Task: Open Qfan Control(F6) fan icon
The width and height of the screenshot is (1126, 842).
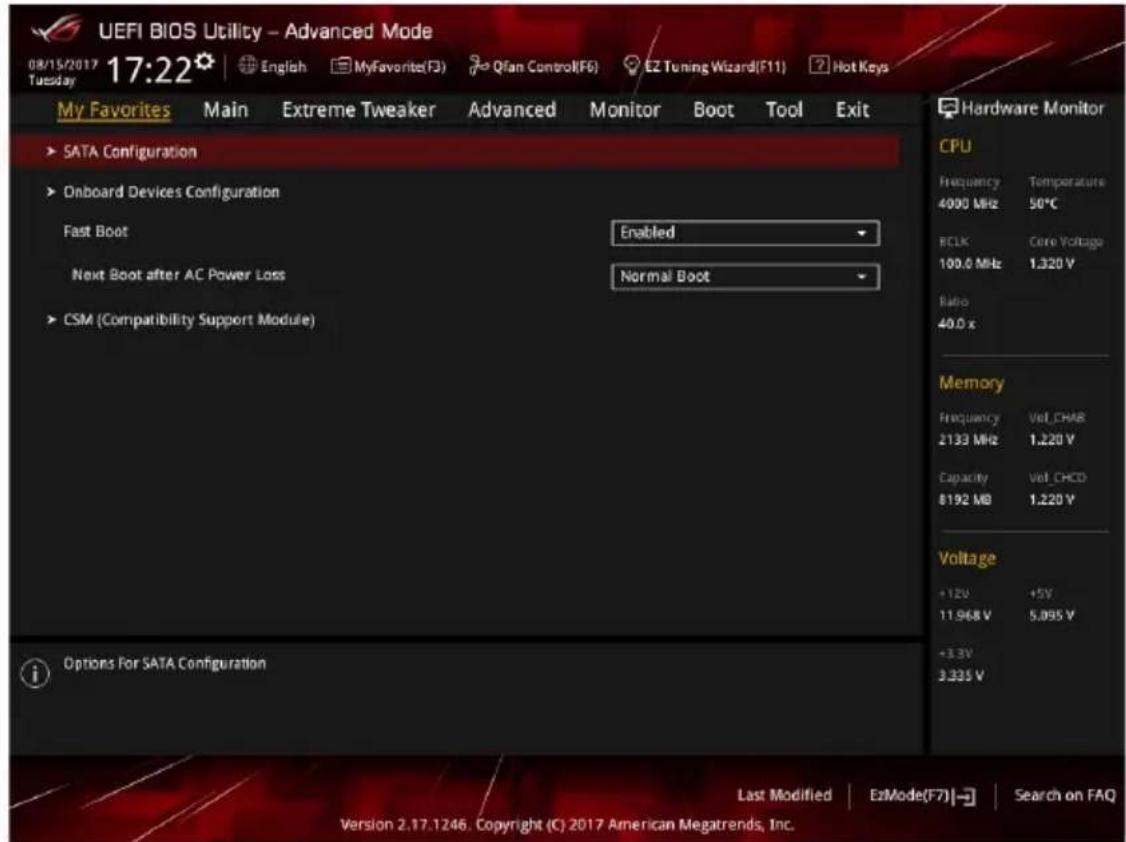Action: 478,66
